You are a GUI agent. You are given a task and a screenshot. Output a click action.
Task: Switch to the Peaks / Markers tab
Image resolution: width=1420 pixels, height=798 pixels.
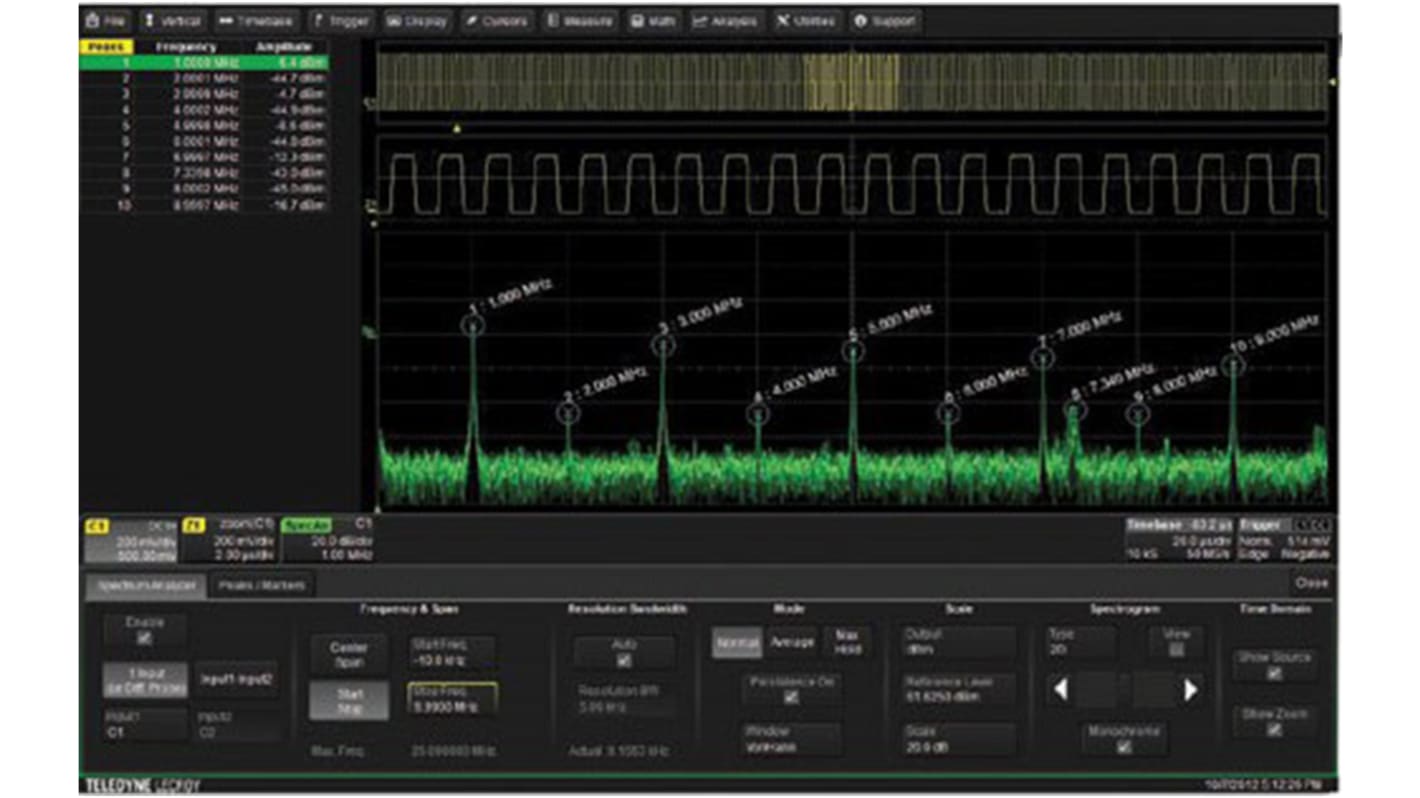pyautogui.click(x=261, y=586)
